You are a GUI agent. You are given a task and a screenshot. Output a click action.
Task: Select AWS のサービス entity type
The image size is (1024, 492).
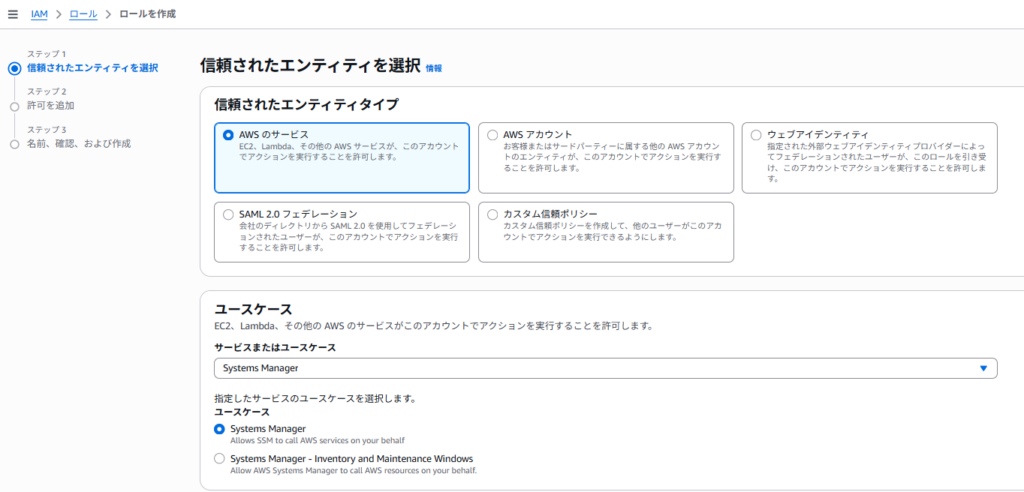pos(342,157)
